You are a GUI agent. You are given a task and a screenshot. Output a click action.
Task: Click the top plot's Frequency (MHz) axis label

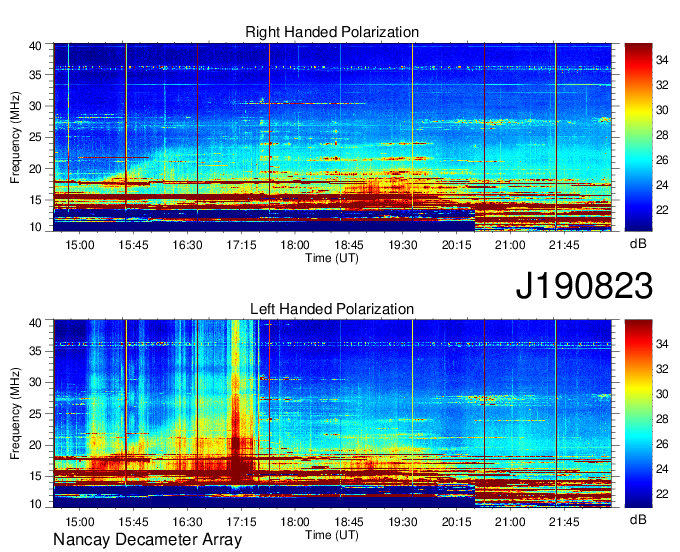(15, 137)
